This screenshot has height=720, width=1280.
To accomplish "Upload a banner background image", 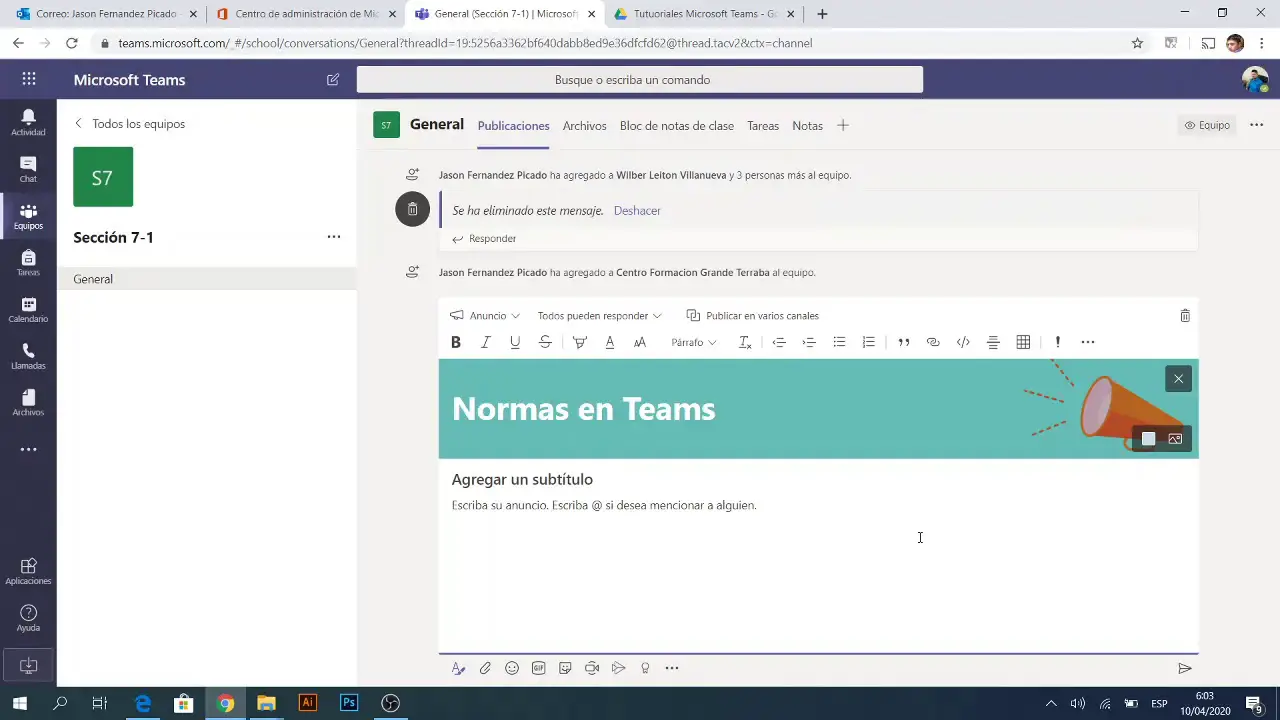I will pos(1175,439).
